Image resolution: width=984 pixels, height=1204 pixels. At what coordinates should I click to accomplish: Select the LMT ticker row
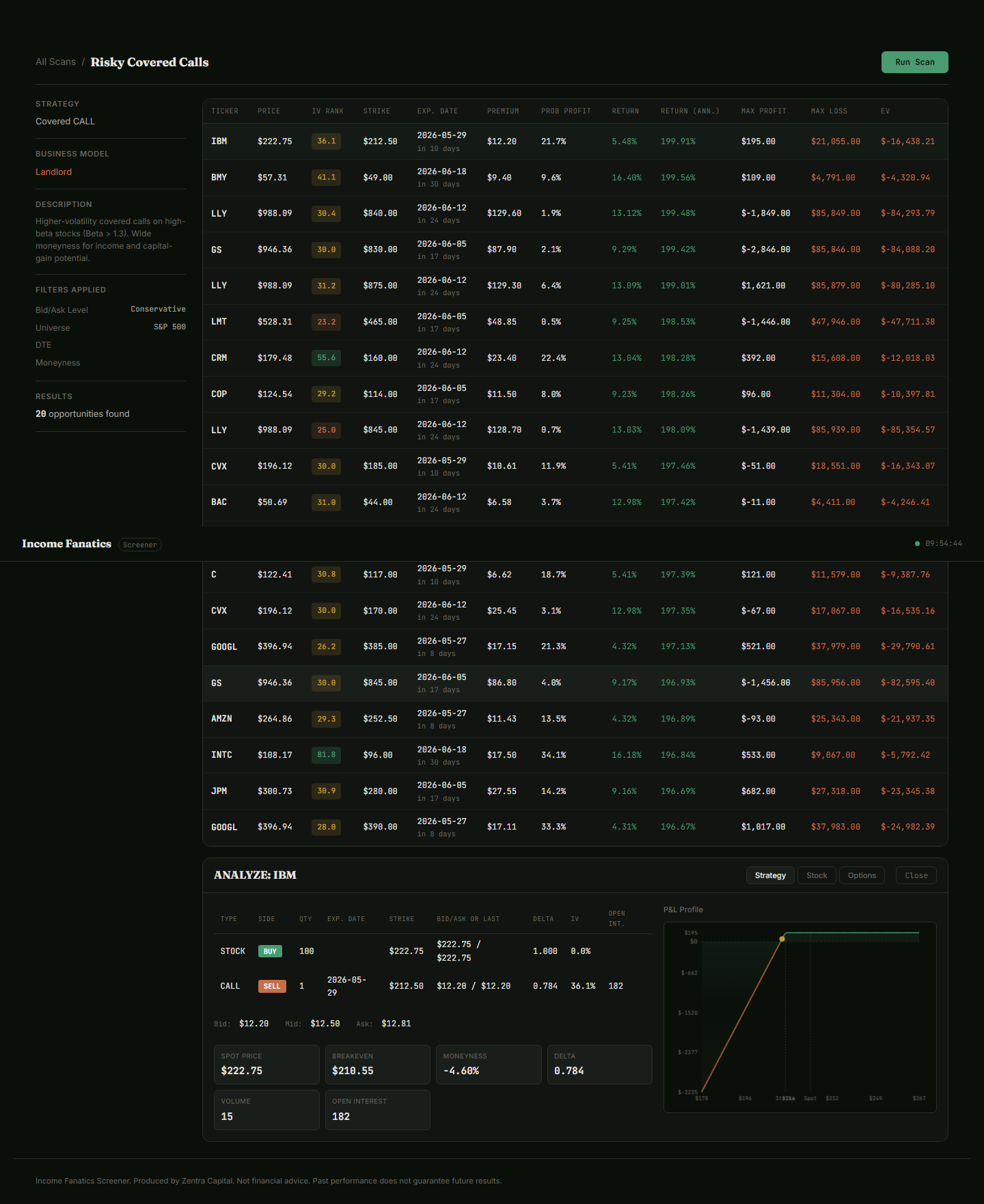[575, 322]
